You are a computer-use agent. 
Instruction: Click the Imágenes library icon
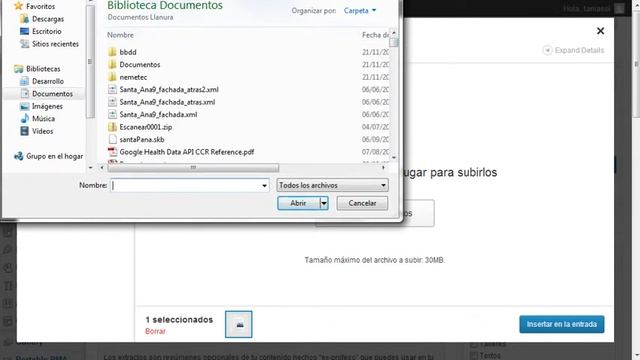(x=25, y=106)
